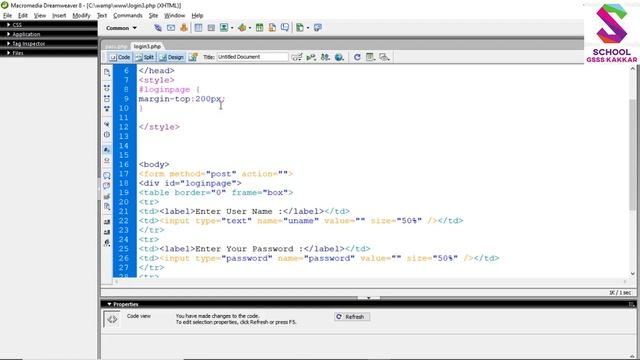The height and width of the screenshot is (360, 640).
Task: Open the Help menu
Action: 197,16
